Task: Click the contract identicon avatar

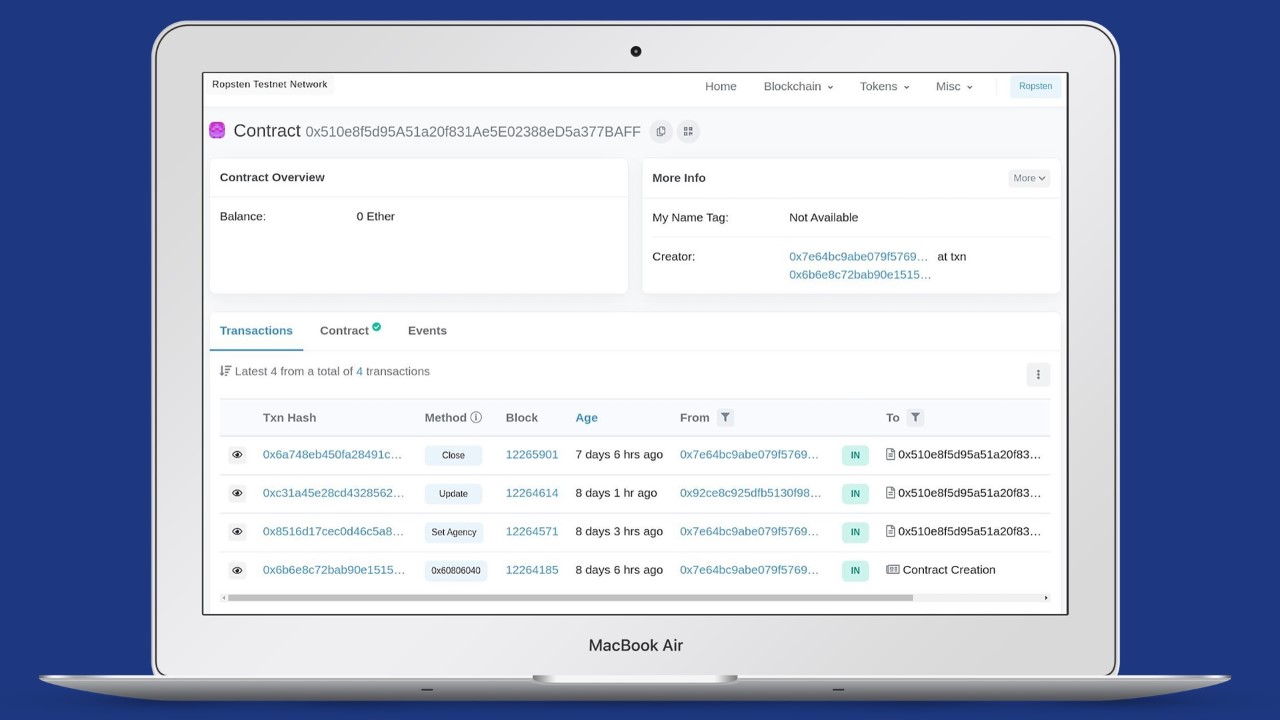Action: click(217, 130)
